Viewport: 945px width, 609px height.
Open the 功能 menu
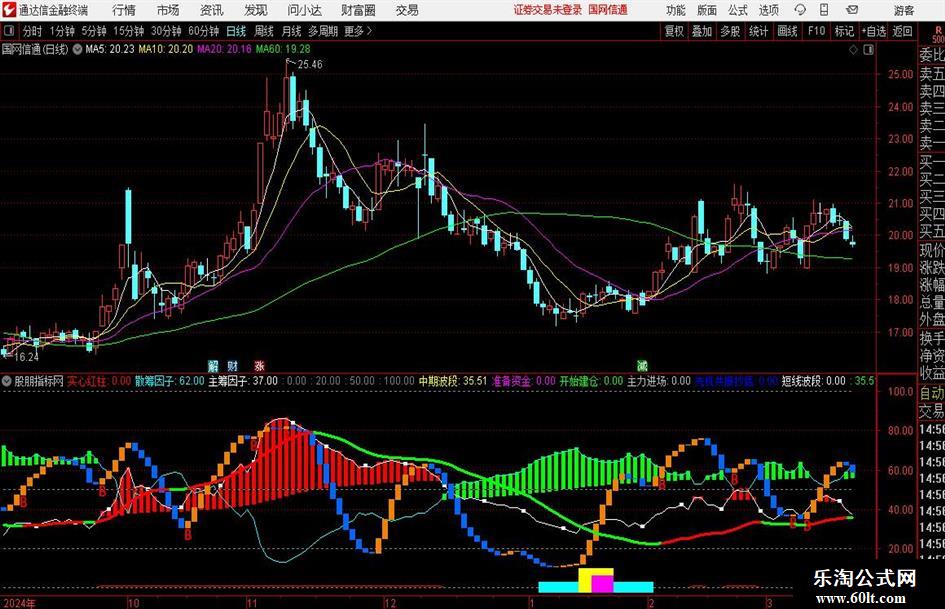coord(676,10)
